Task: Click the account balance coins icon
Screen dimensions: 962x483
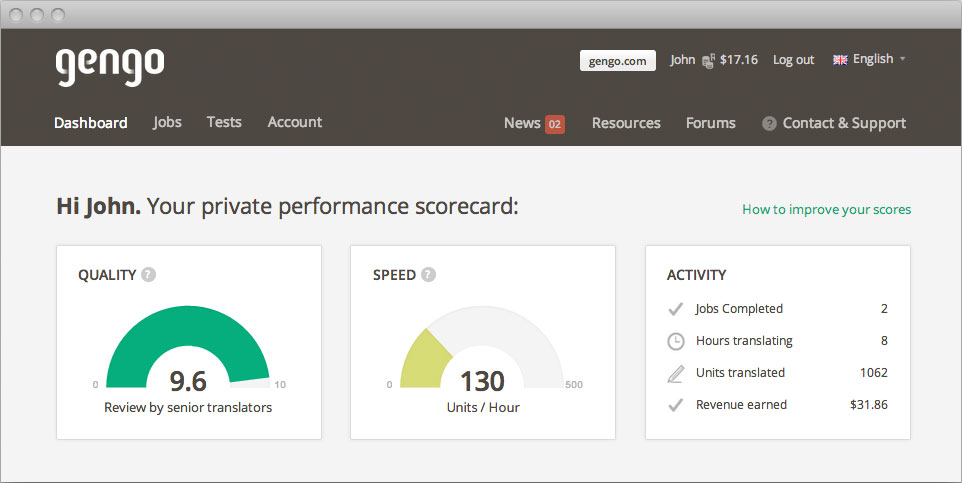Action: coord(708,61)
